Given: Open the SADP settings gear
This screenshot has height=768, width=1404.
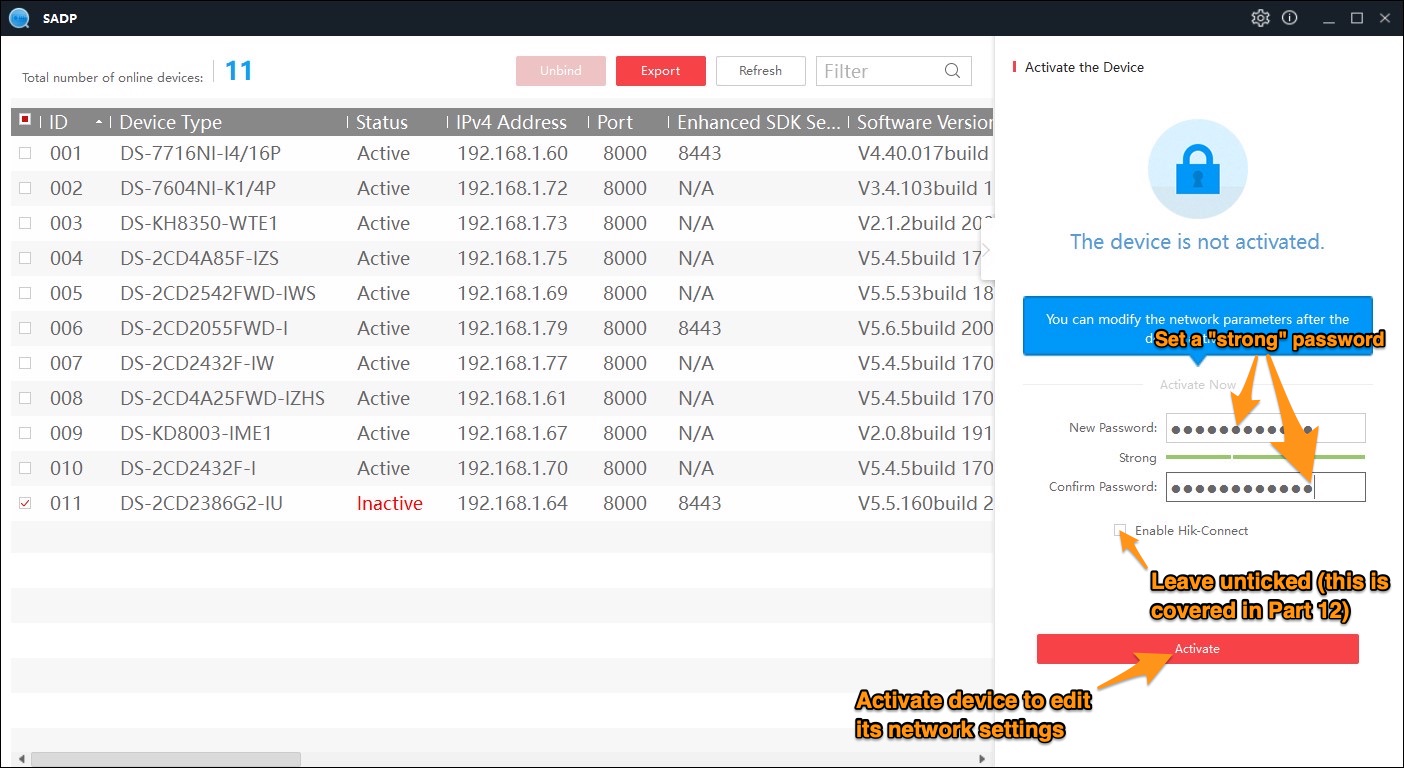Looking at the screenshot, I should (1260, 17).
